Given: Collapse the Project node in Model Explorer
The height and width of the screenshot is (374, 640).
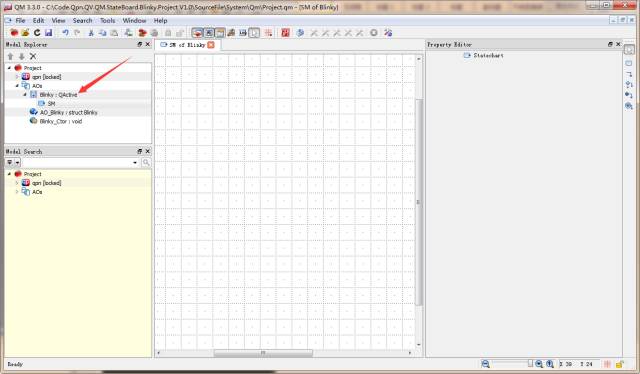Looking at the screenshot, I should pyautogui.click(x=9, y=68).
